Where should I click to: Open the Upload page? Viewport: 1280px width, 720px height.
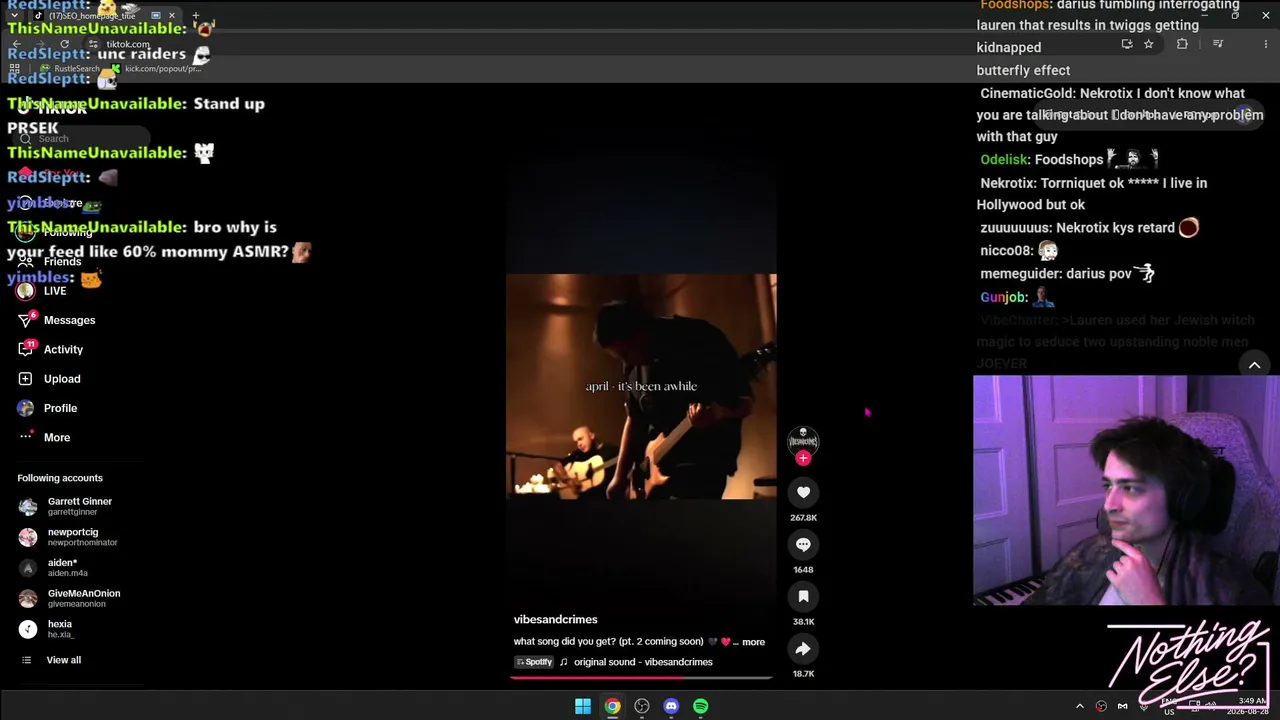[x=62, y=379]
